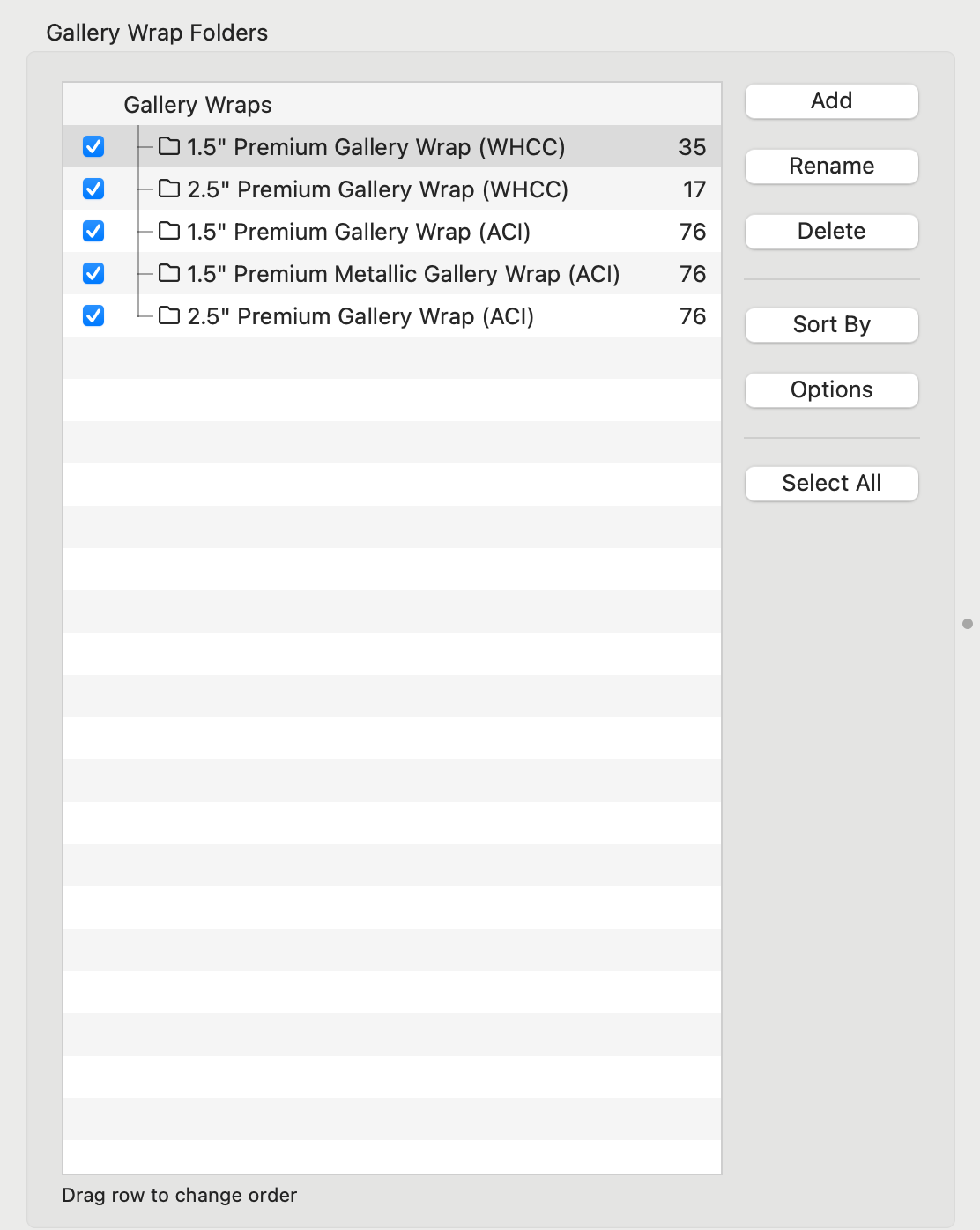Disable the 1.5" Premium Metallic Gallery Wrap checkbox
The height and width of the screenshot is (1230, 980).
coord(93,273)
